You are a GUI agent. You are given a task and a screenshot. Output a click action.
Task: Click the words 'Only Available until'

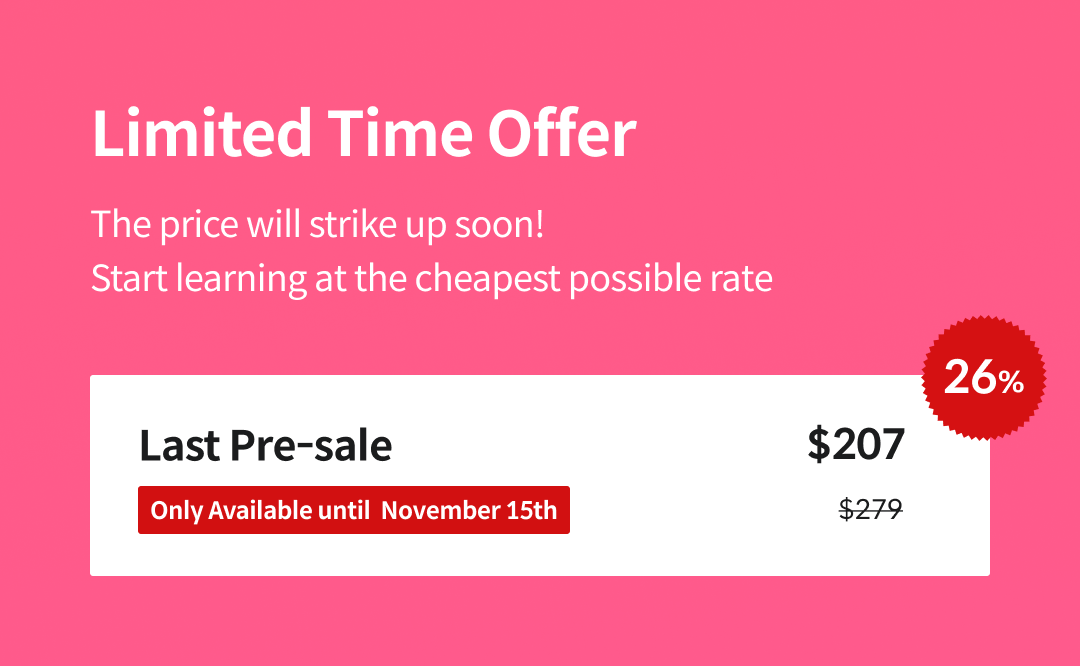(x=260, y=510)
